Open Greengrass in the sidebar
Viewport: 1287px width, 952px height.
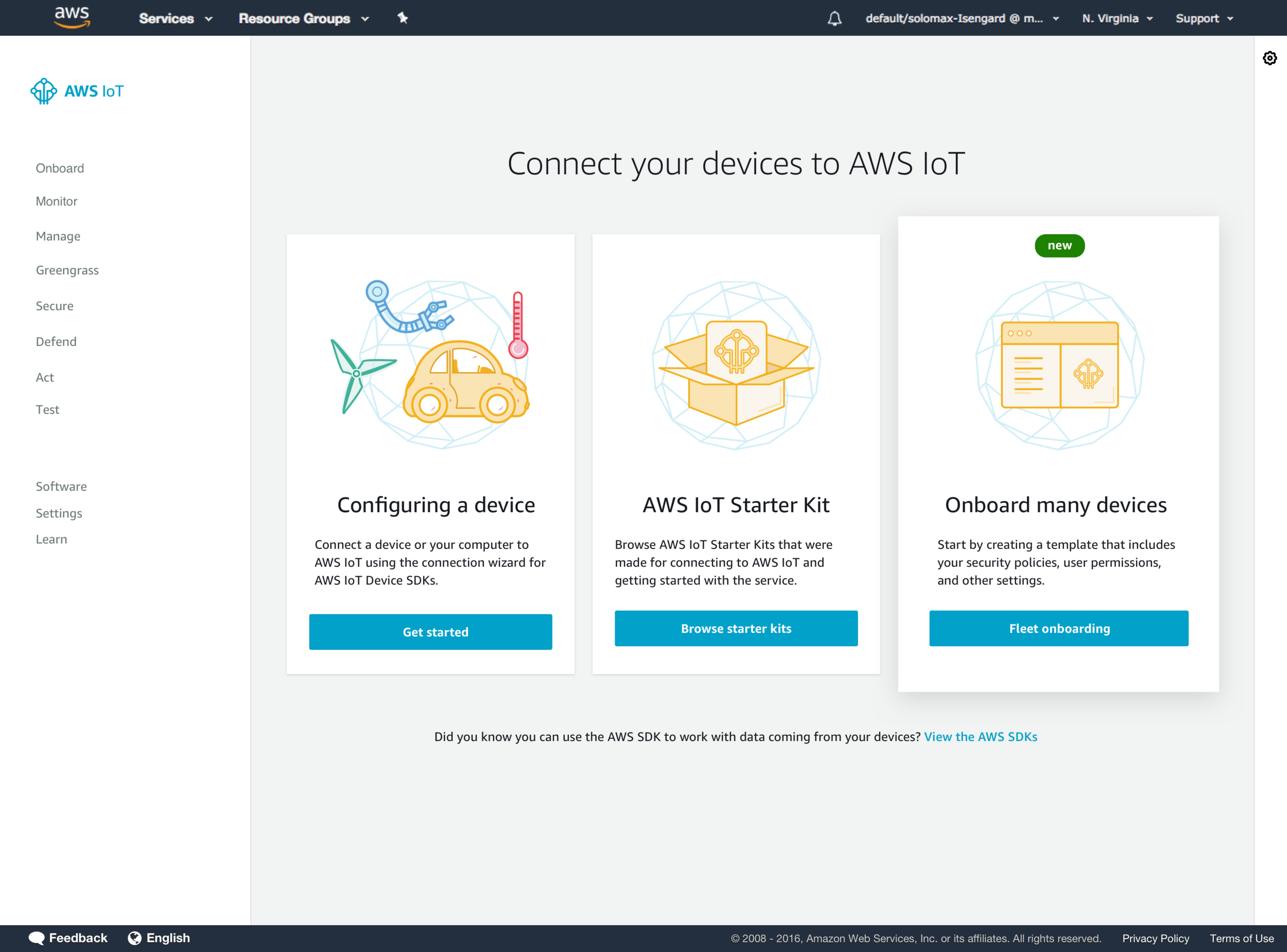coord(67,270)
